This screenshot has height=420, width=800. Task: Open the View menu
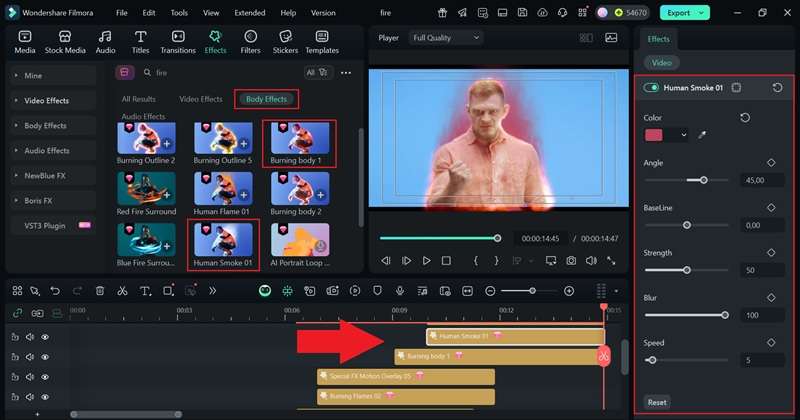[x=211, y=13]
